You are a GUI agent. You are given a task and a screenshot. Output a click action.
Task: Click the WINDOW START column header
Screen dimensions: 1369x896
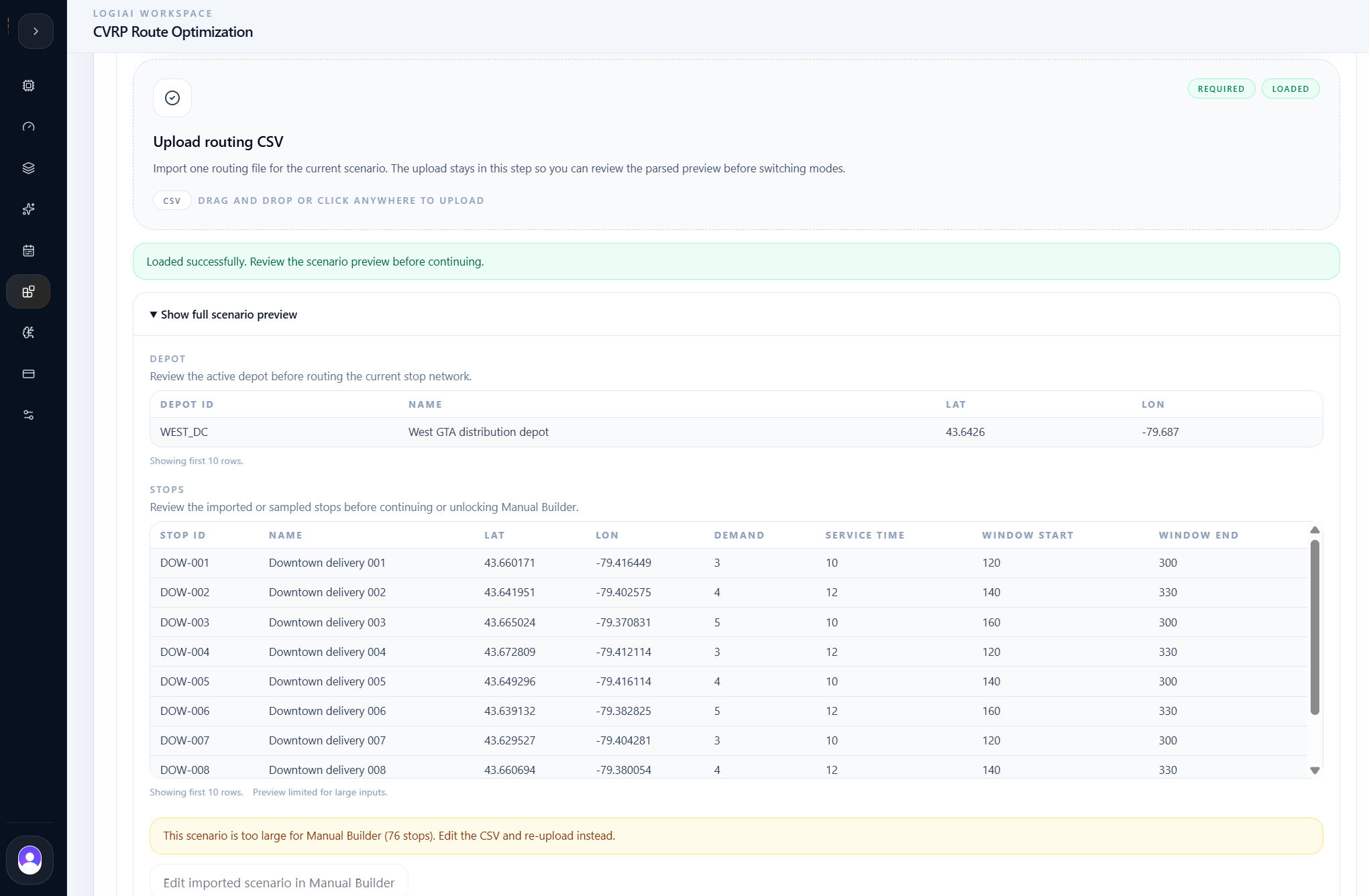click(1028, 535)
